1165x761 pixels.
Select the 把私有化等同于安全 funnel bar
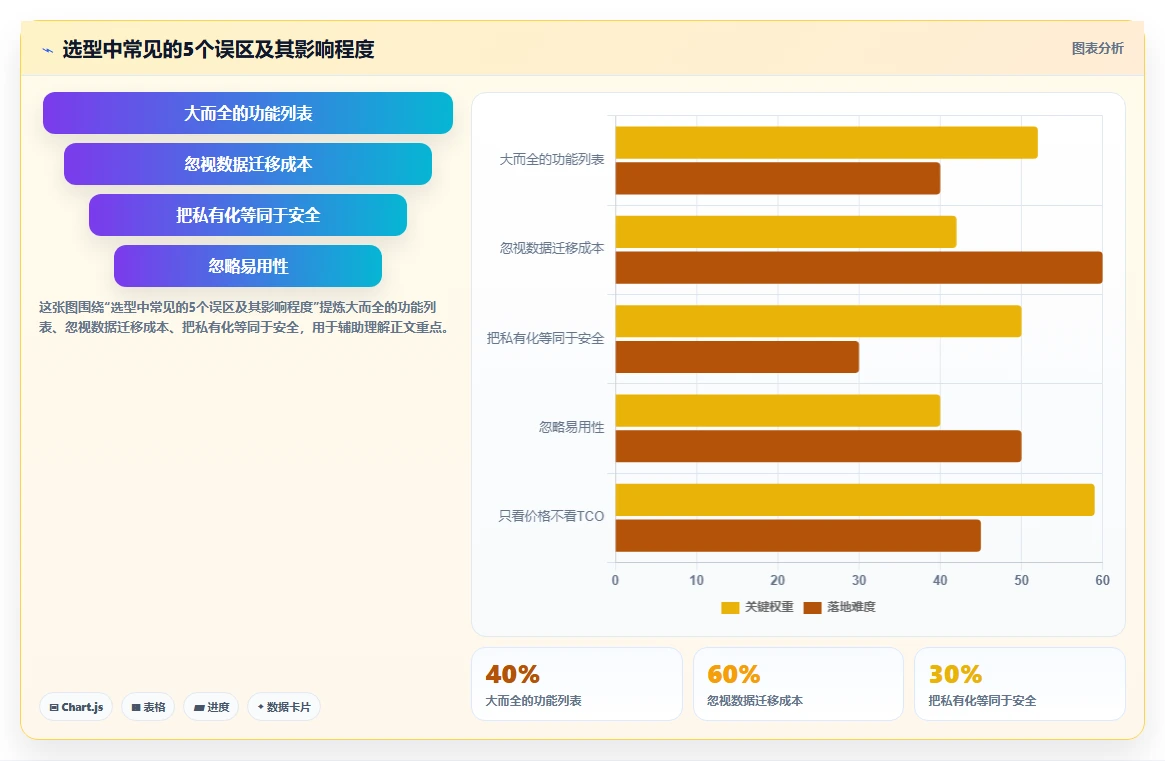point(247,215)
